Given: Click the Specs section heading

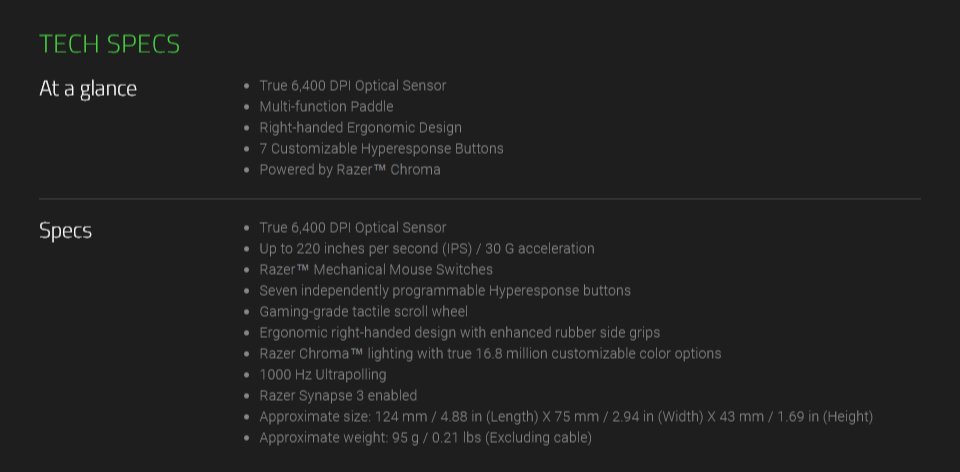Looking at the screenshot, I should 66,231.
